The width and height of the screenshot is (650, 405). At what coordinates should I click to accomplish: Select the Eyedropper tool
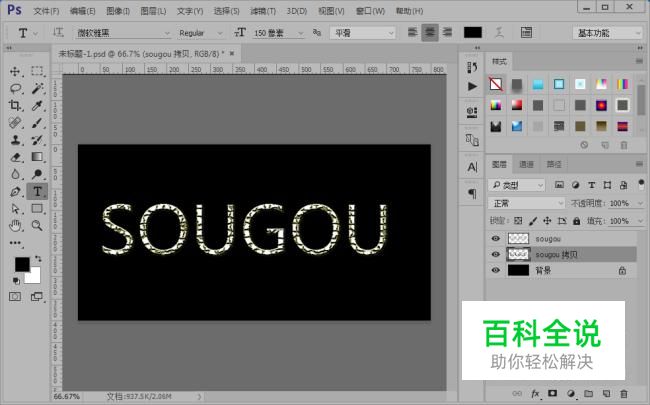[37, 105]
